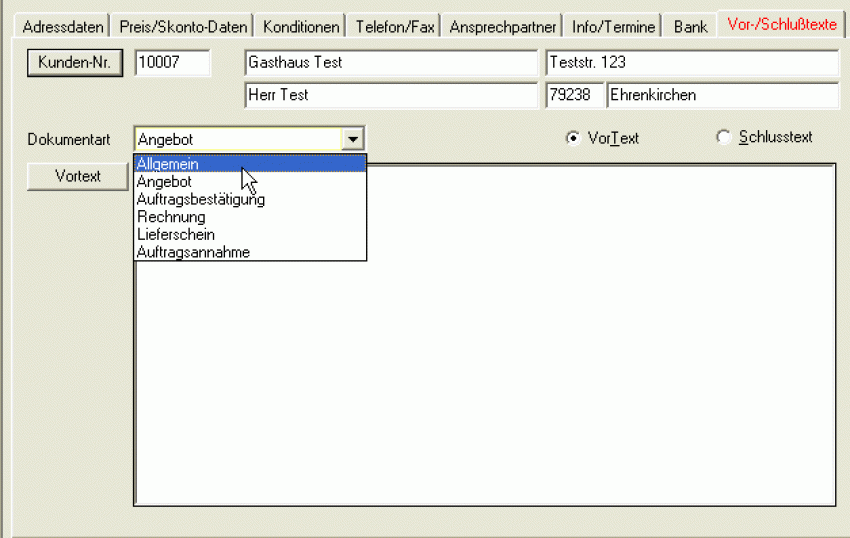
Task: Switch to the Bank tab
Action: pos(690,27)
